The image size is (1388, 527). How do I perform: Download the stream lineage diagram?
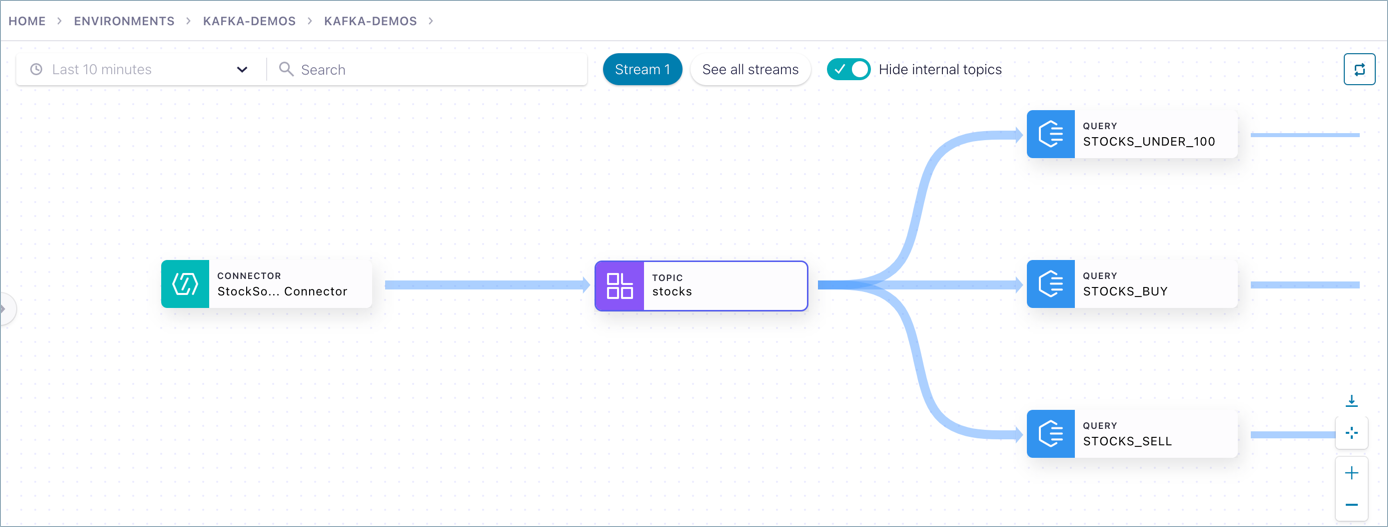point(1351,401)
